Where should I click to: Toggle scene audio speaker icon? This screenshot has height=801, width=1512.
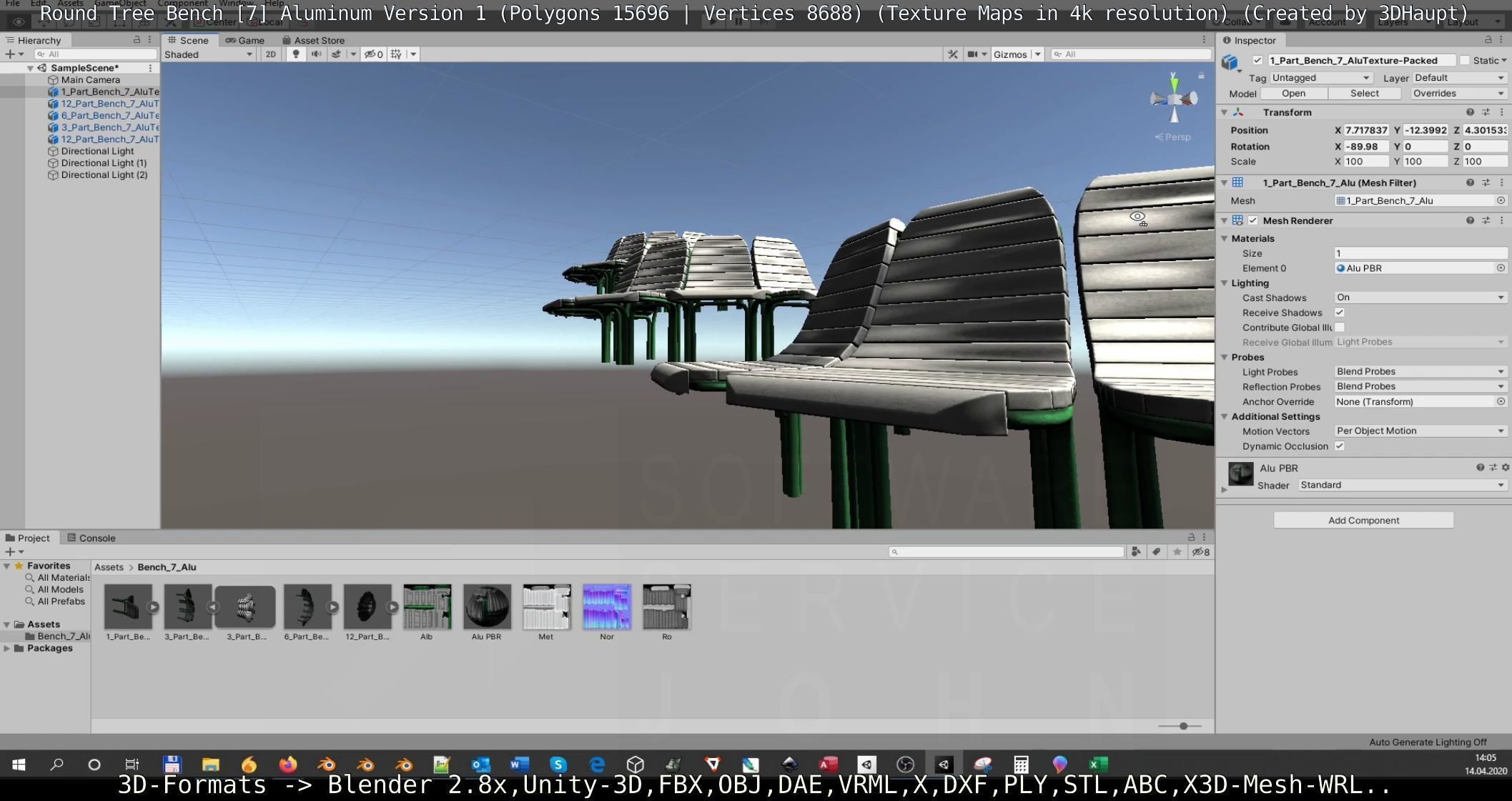pos(316,54)
